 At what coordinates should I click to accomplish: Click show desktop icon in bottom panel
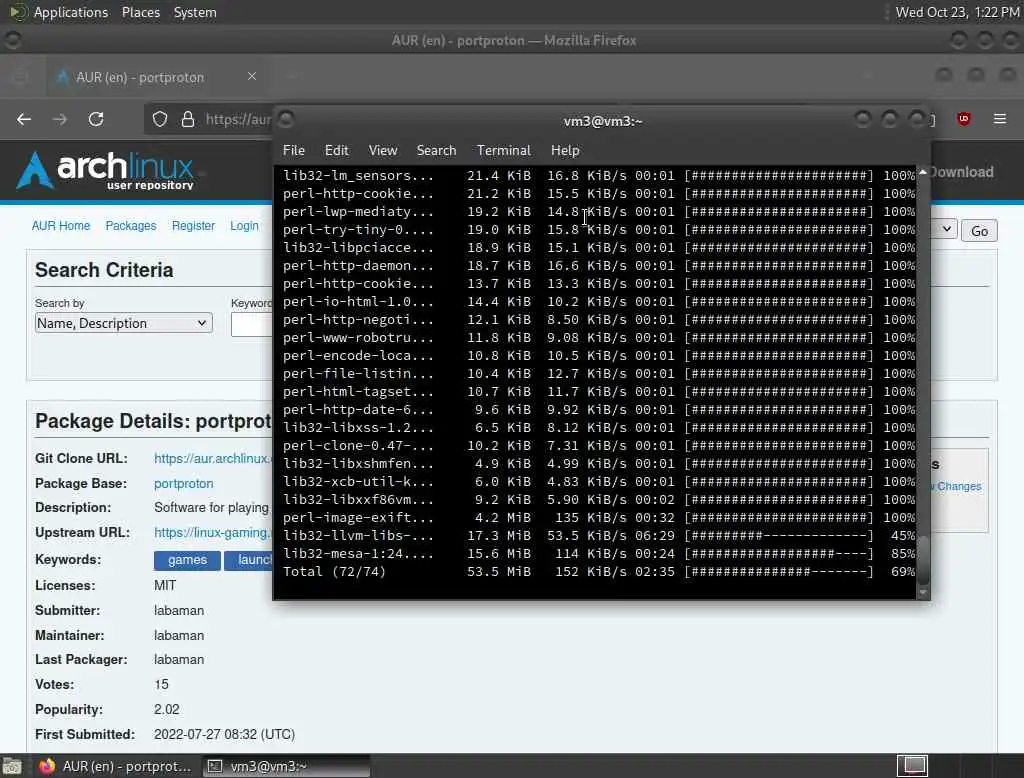tap(12, 766)
